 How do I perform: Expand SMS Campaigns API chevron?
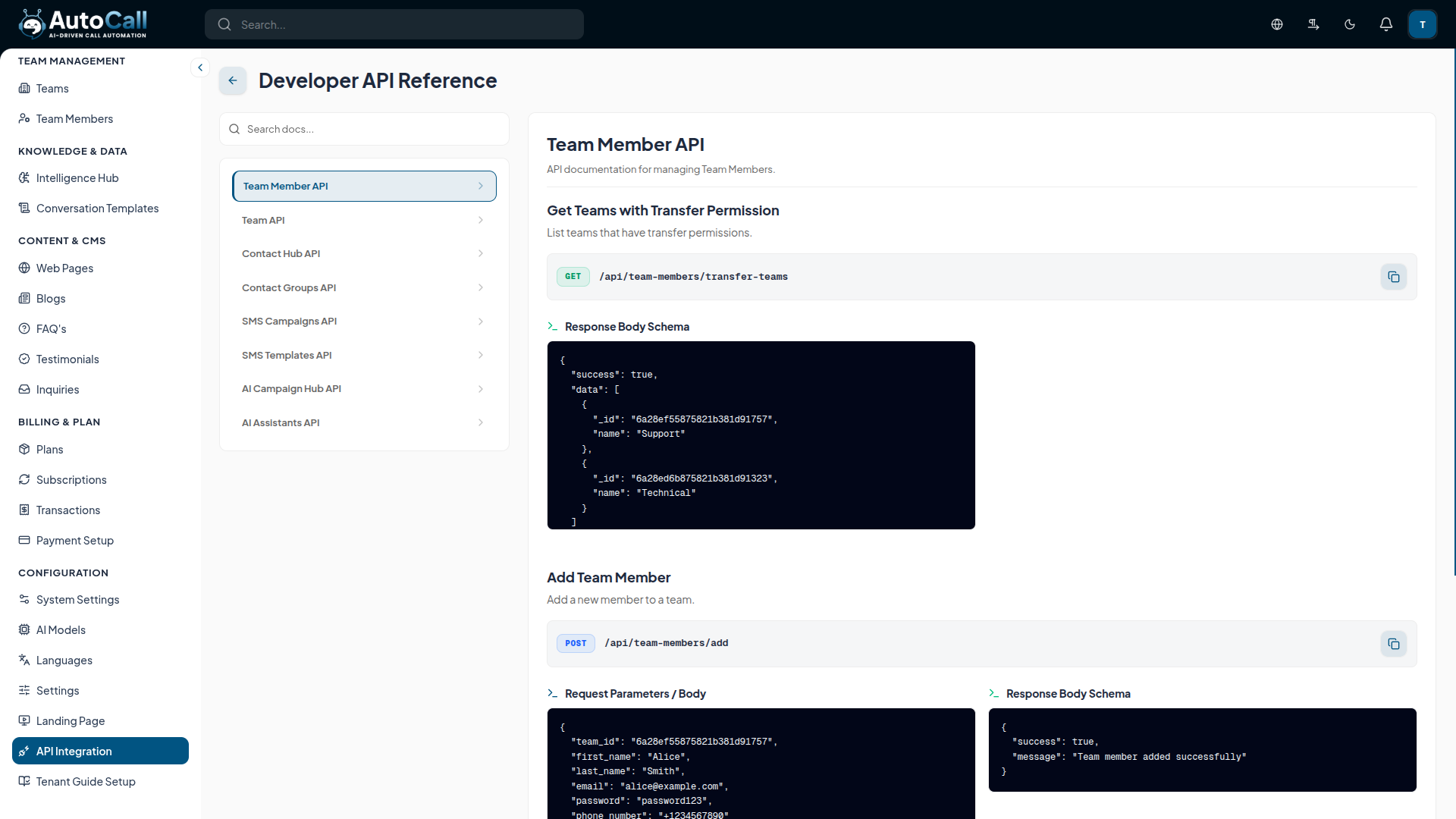pos(481,322)
